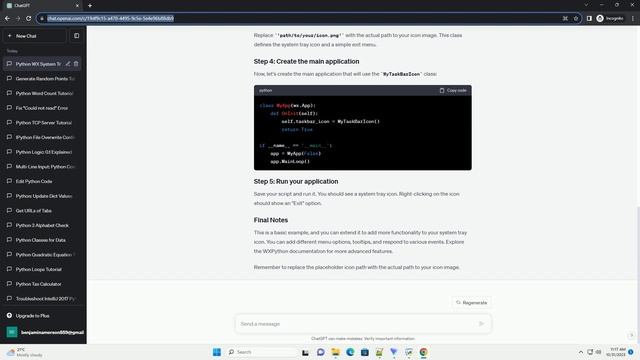Open the browser side panel icon
This screenshot has height=360, width=640.
point(589,18)
